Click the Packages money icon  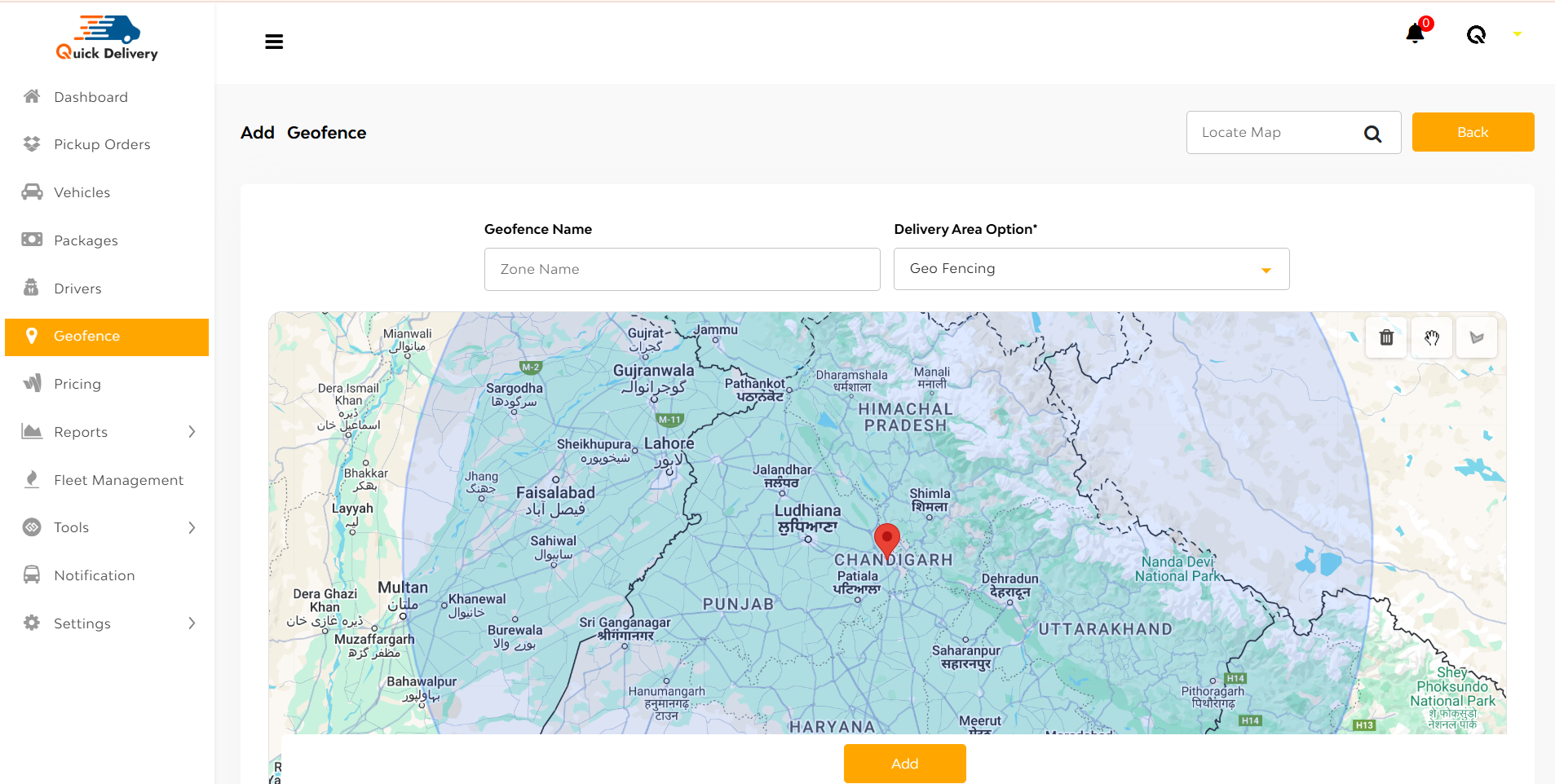pyautogui.click(x=32, y=240)
